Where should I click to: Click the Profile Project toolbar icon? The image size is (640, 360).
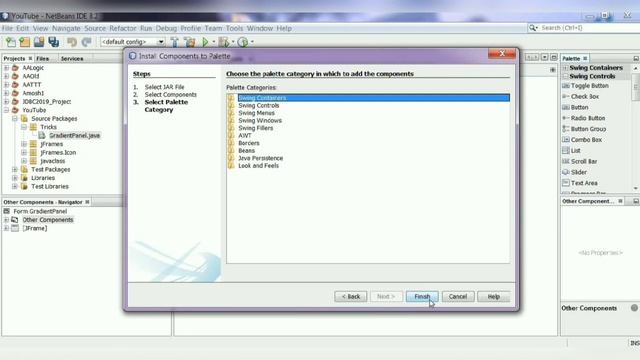243,42
